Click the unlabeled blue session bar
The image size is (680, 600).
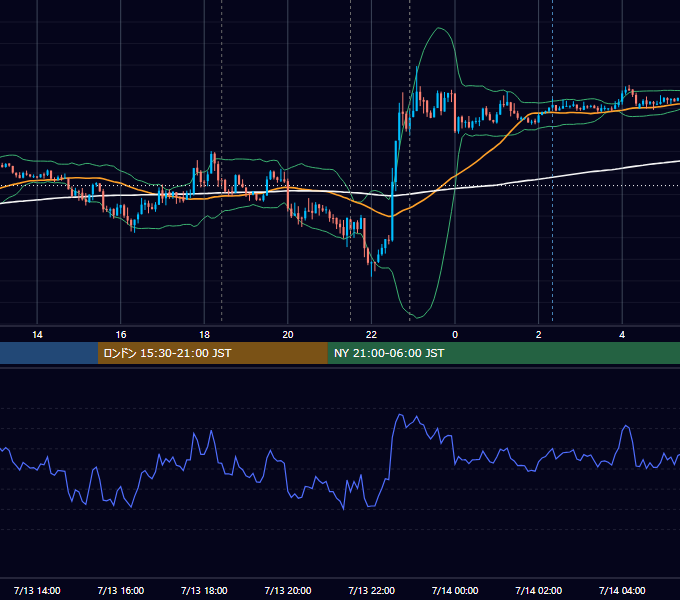click(x=49, y=353)
